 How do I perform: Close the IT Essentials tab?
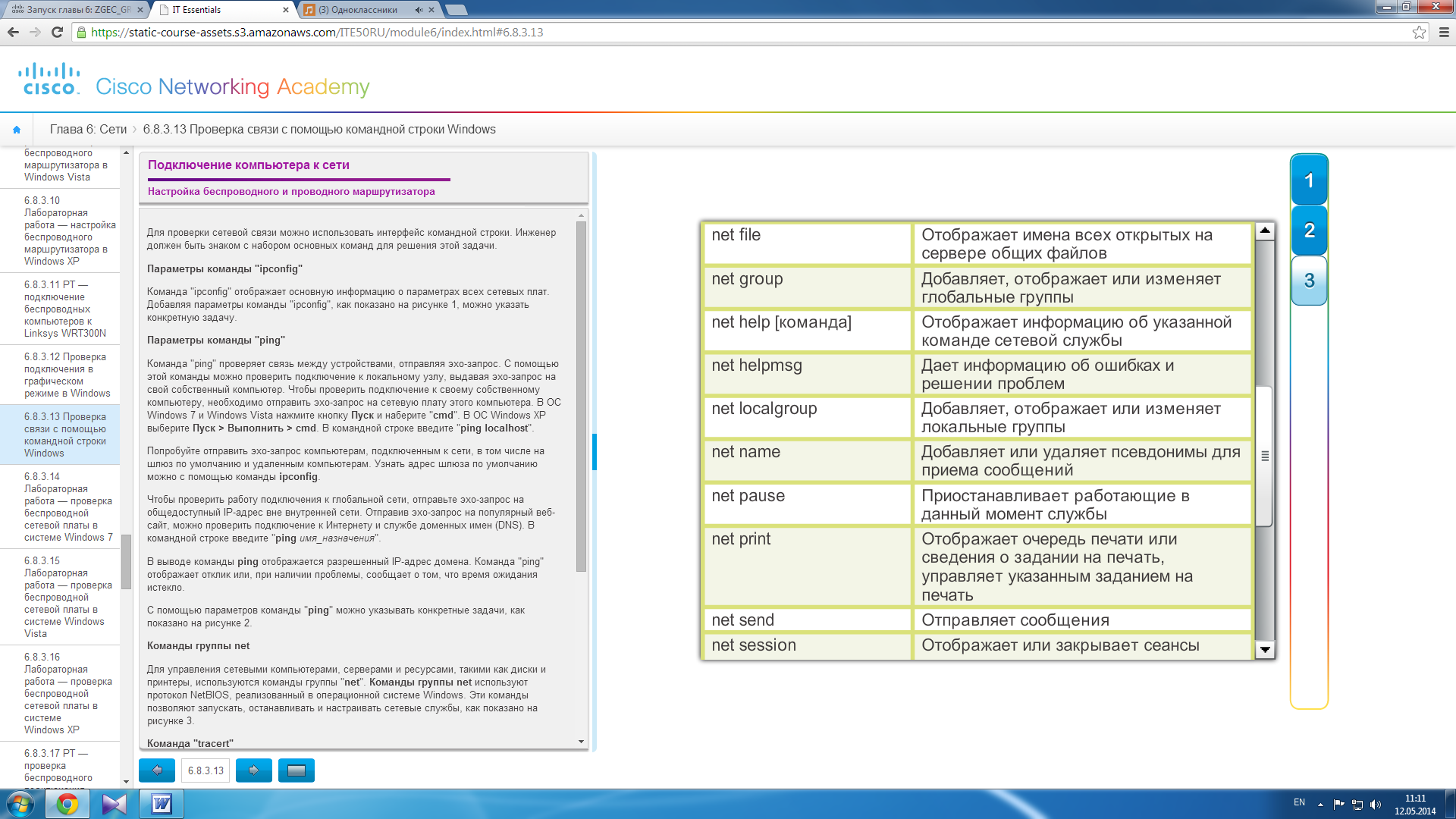tap(285, 10)
